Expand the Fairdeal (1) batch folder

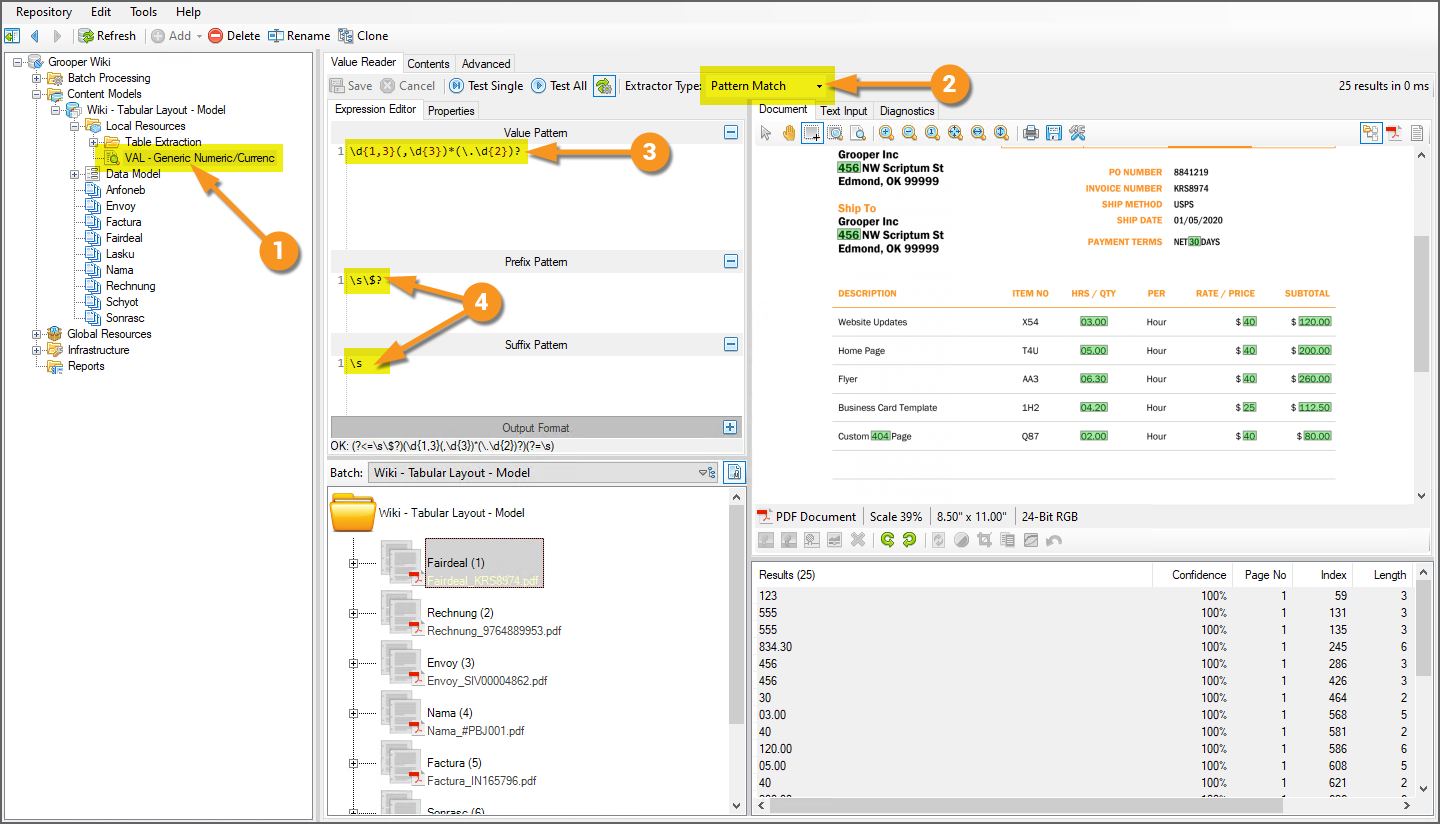(353, 563)
